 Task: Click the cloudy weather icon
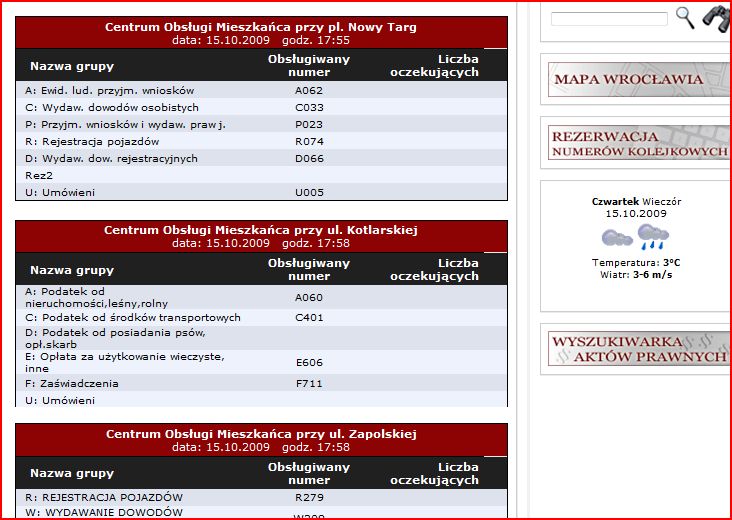click(617, 238)
